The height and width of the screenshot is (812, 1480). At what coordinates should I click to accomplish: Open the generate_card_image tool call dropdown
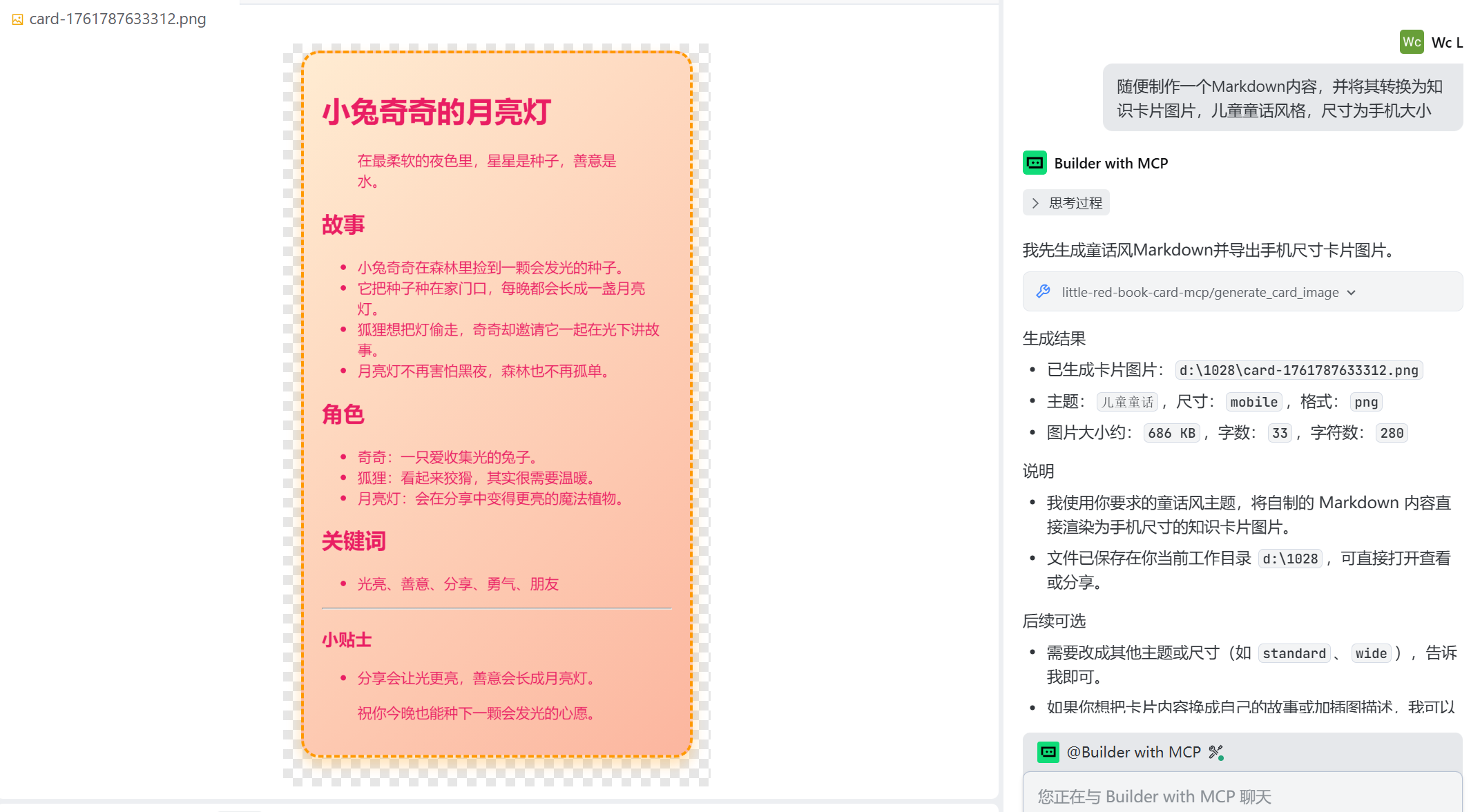tap(1352, 292)
